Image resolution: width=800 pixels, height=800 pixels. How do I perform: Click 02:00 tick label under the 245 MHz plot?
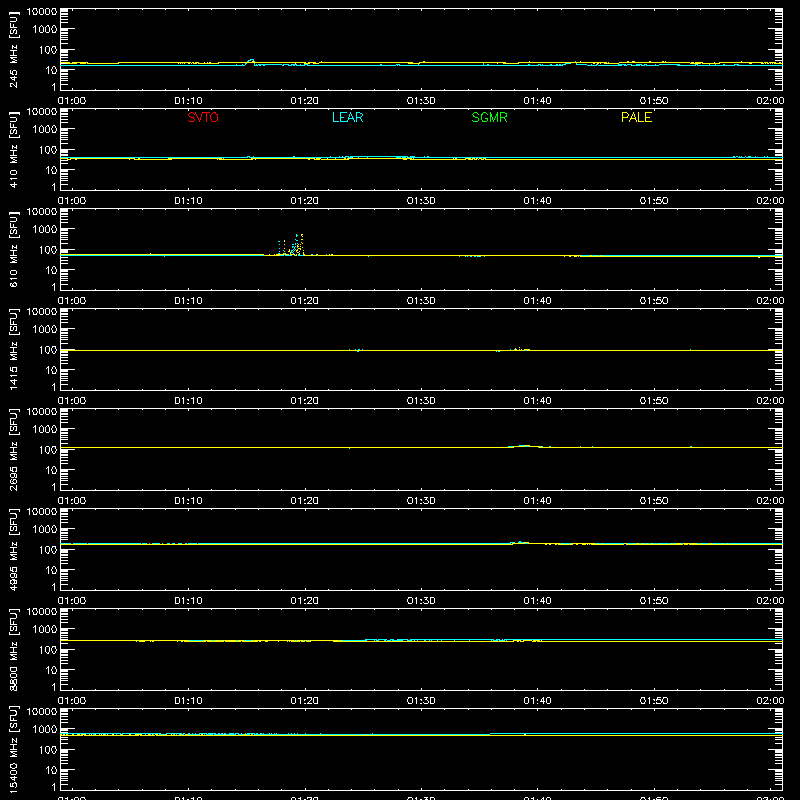pos(770,101)
